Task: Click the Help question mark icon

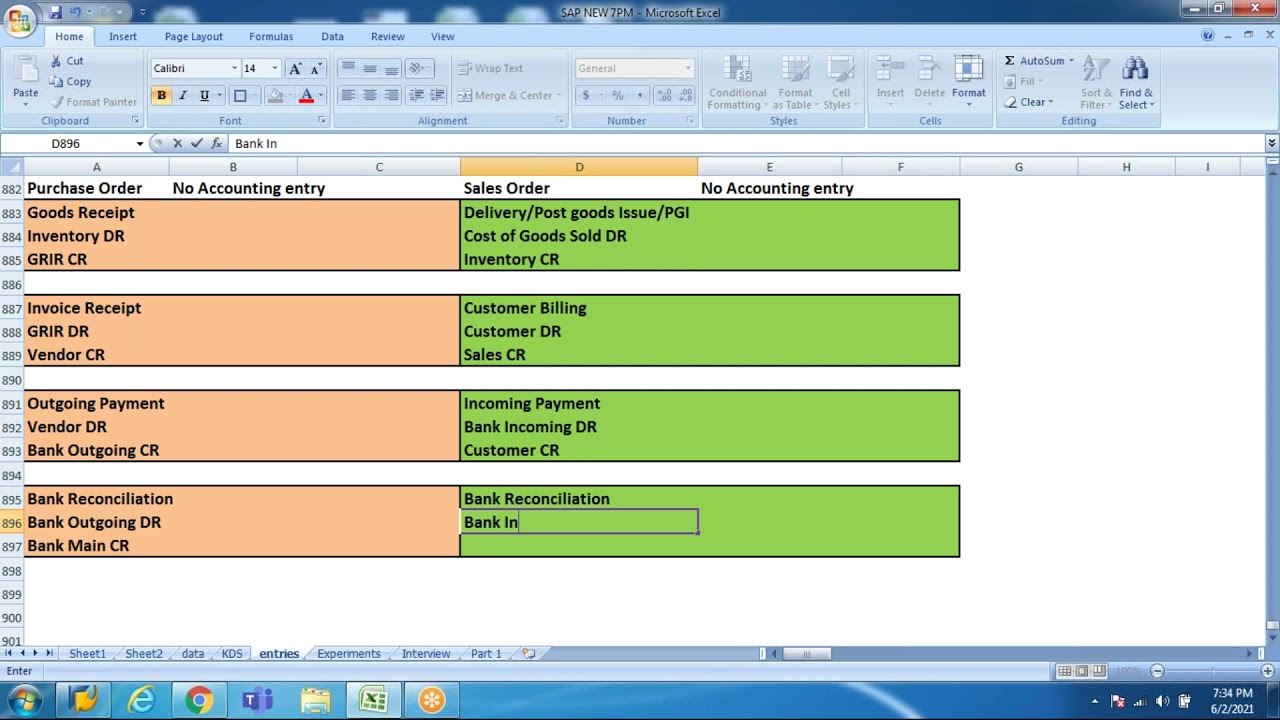Action: click(x=1207, y=35)
